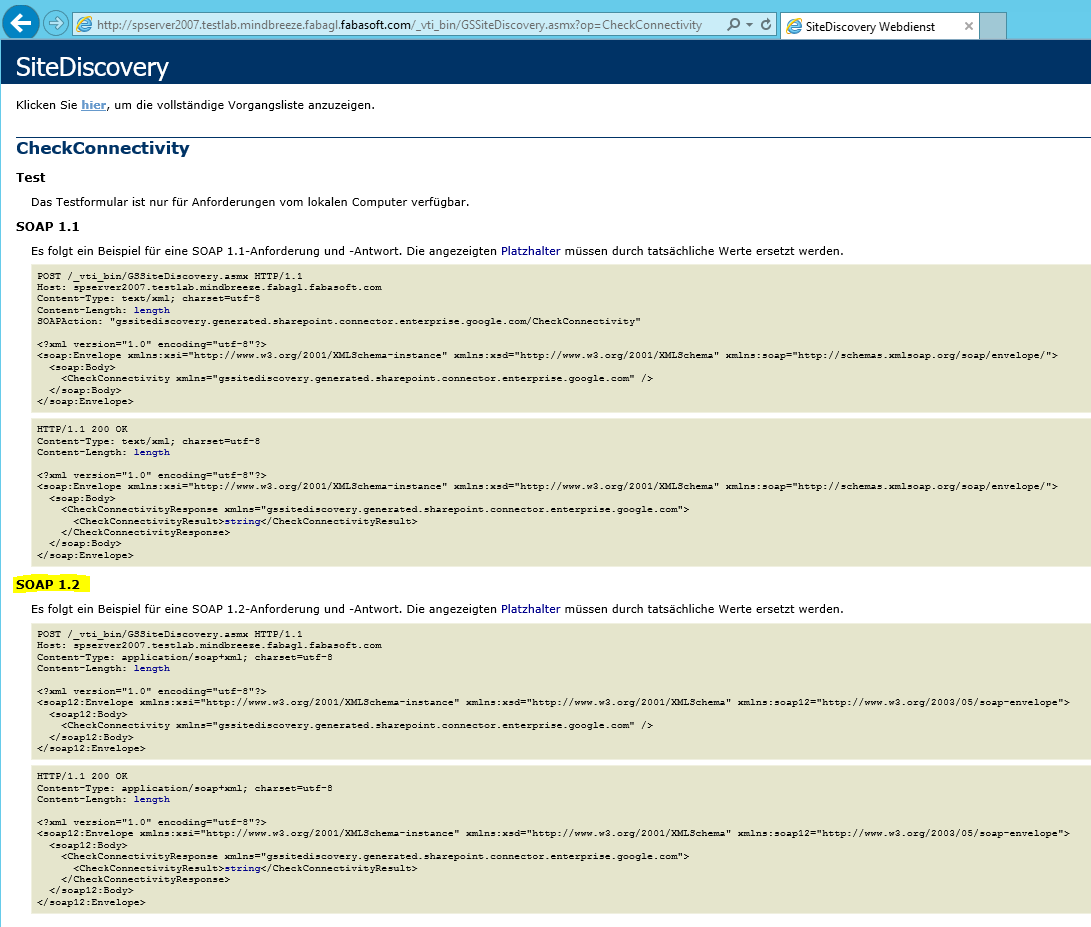The height and width of the screenshot is (927, 1091).
Task: Open a new tab with the blank tab button
Action: [x=992, y=26]
